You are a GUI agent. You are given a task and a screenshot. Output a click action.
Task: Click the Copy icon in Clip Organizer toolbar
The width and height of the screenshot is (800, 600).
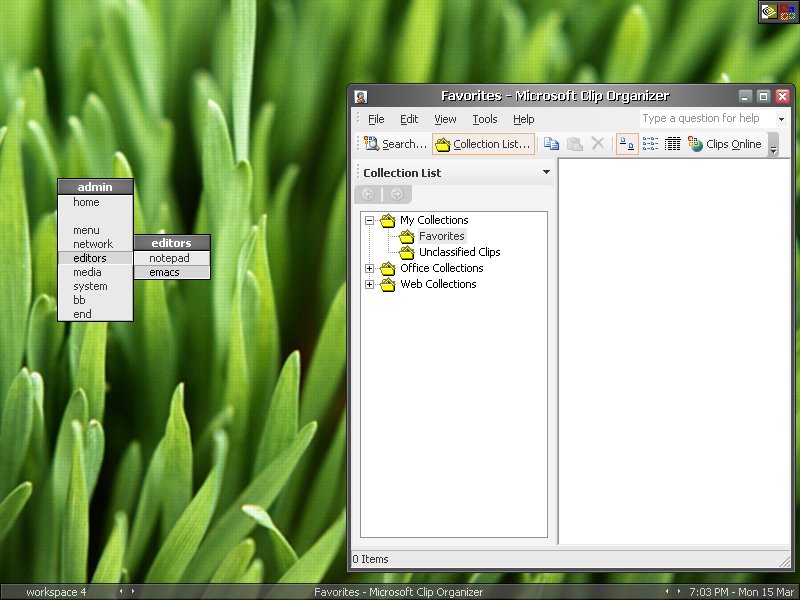(x=551, y=144)
